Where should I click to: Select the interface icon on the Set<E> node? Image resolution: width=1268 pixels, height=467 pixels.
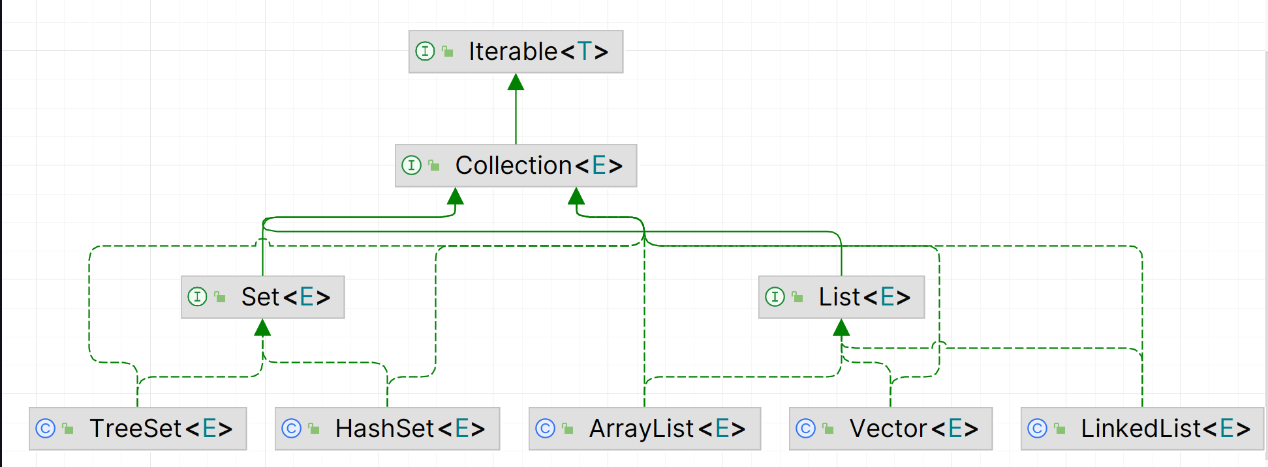[197, 297]
